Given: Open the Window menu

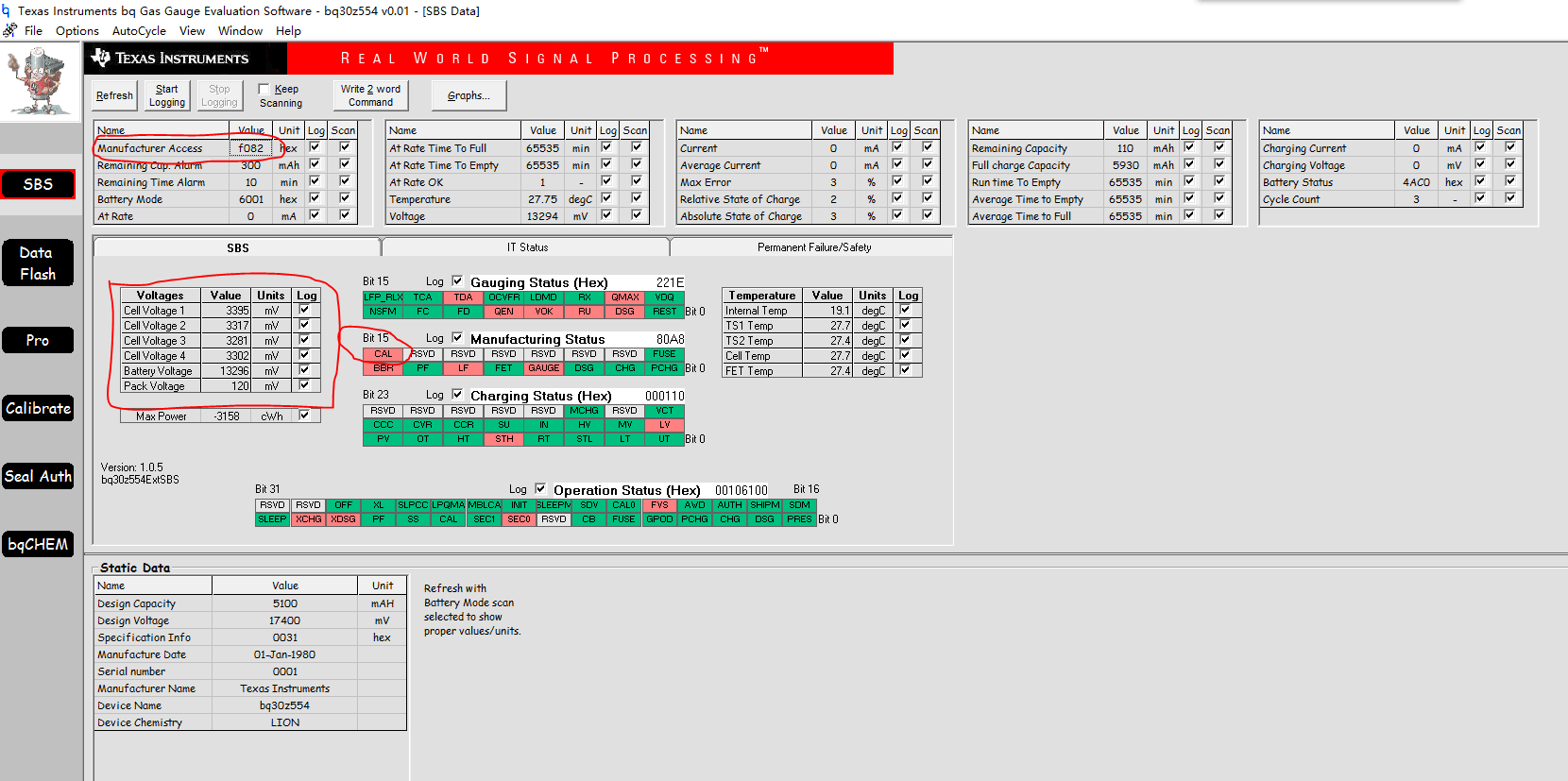Looking at the screenshot, I should coord(240,31).
